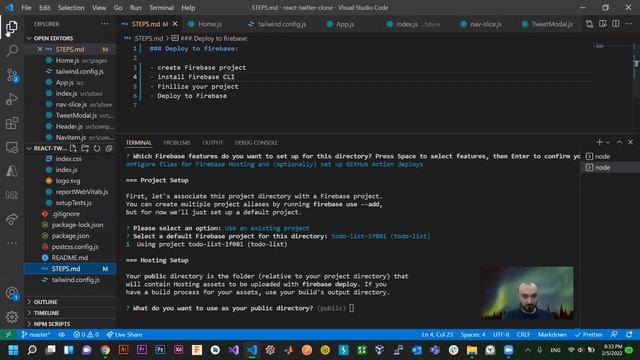Maximize the terminal panel size

(619, 142)
